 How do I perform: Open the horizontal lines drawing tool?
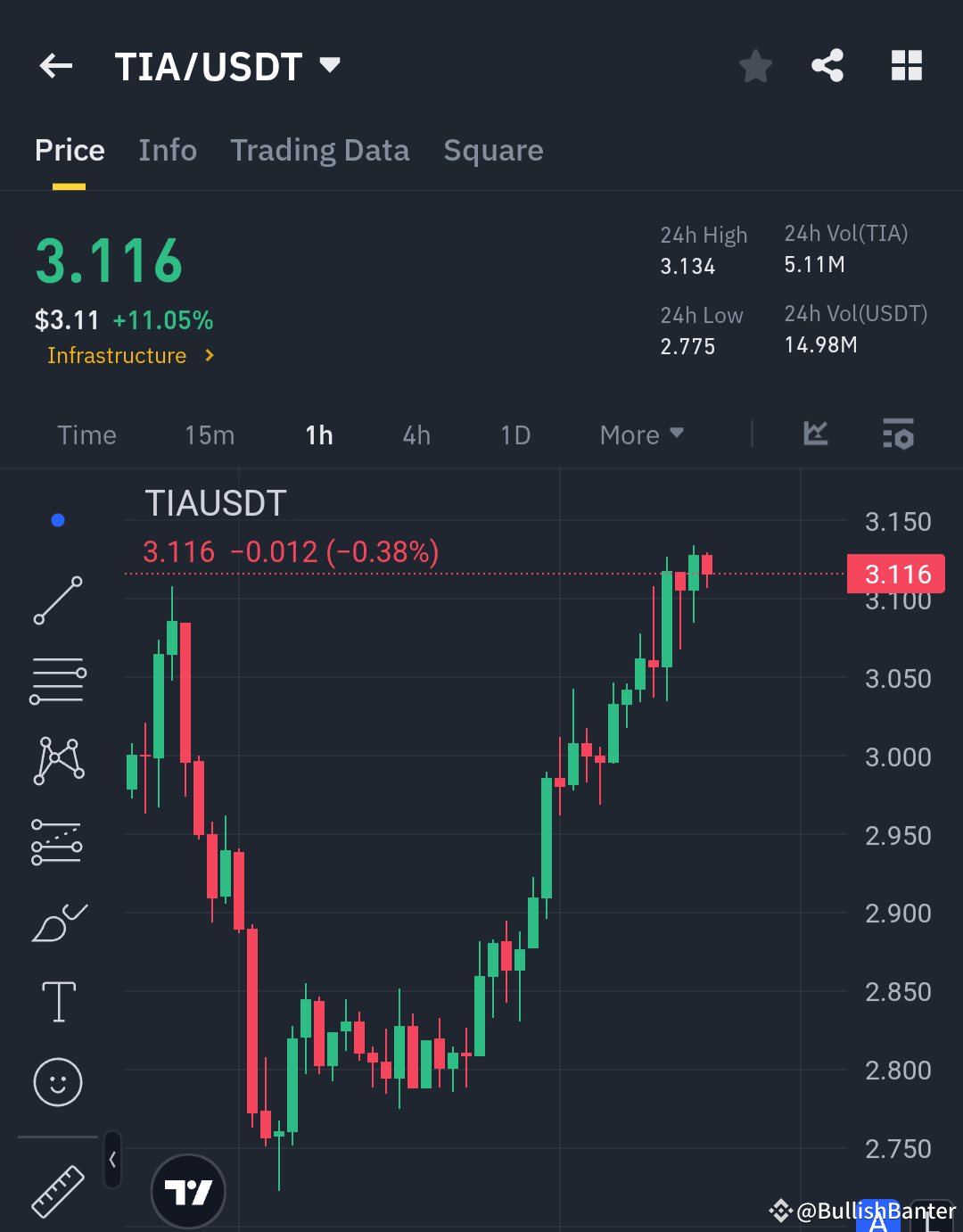[57, 680]
